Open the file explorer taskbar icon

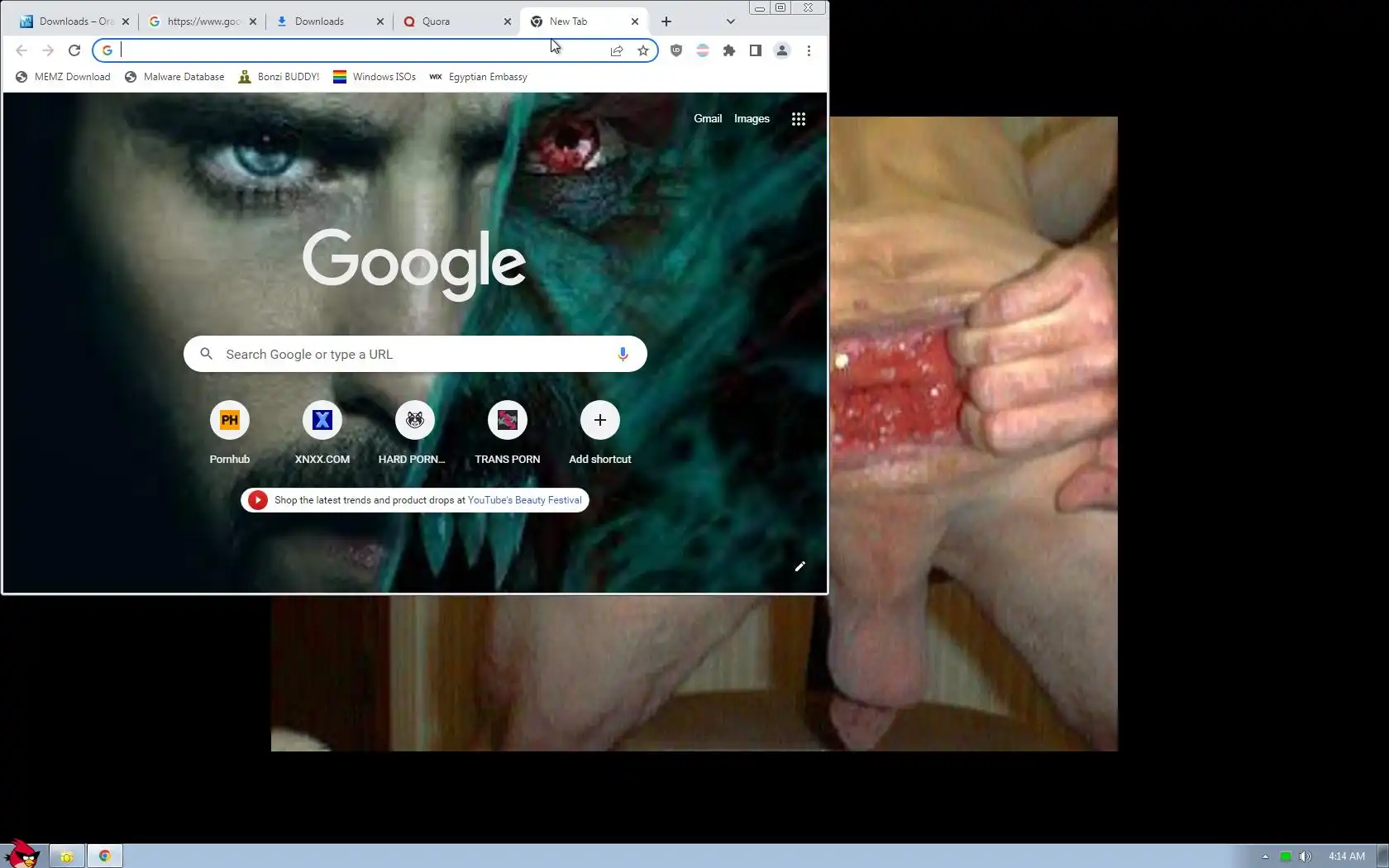[x=67, y=856]
